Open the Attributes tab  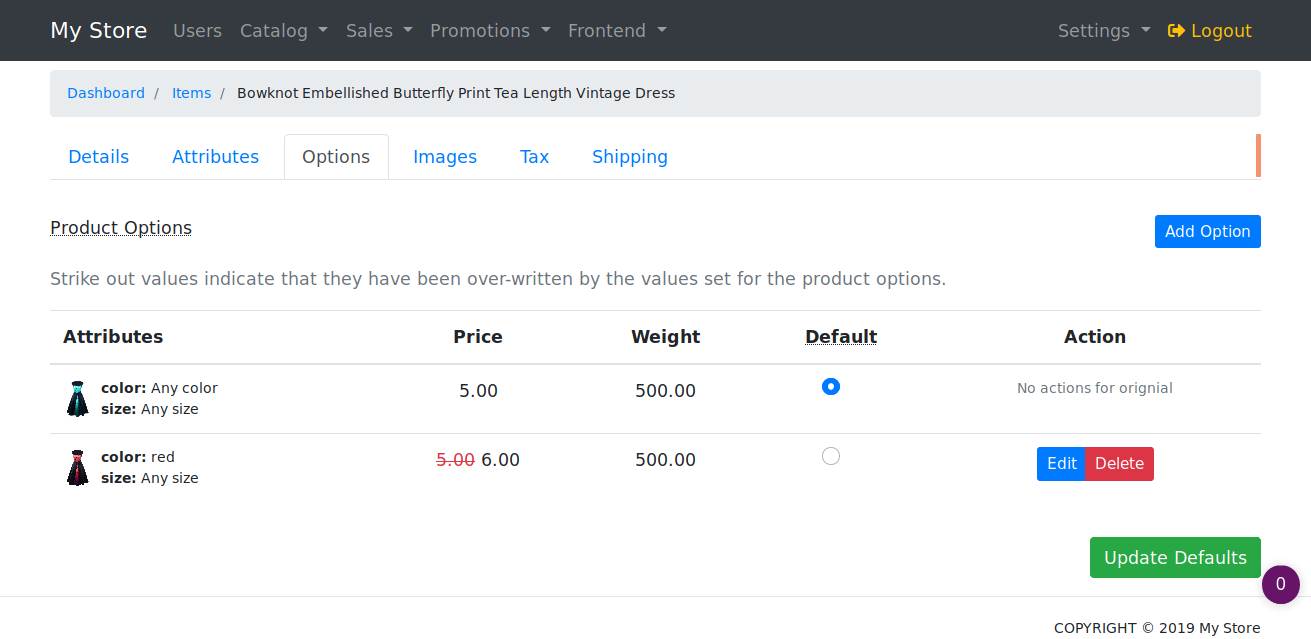[x=215, y=157]
